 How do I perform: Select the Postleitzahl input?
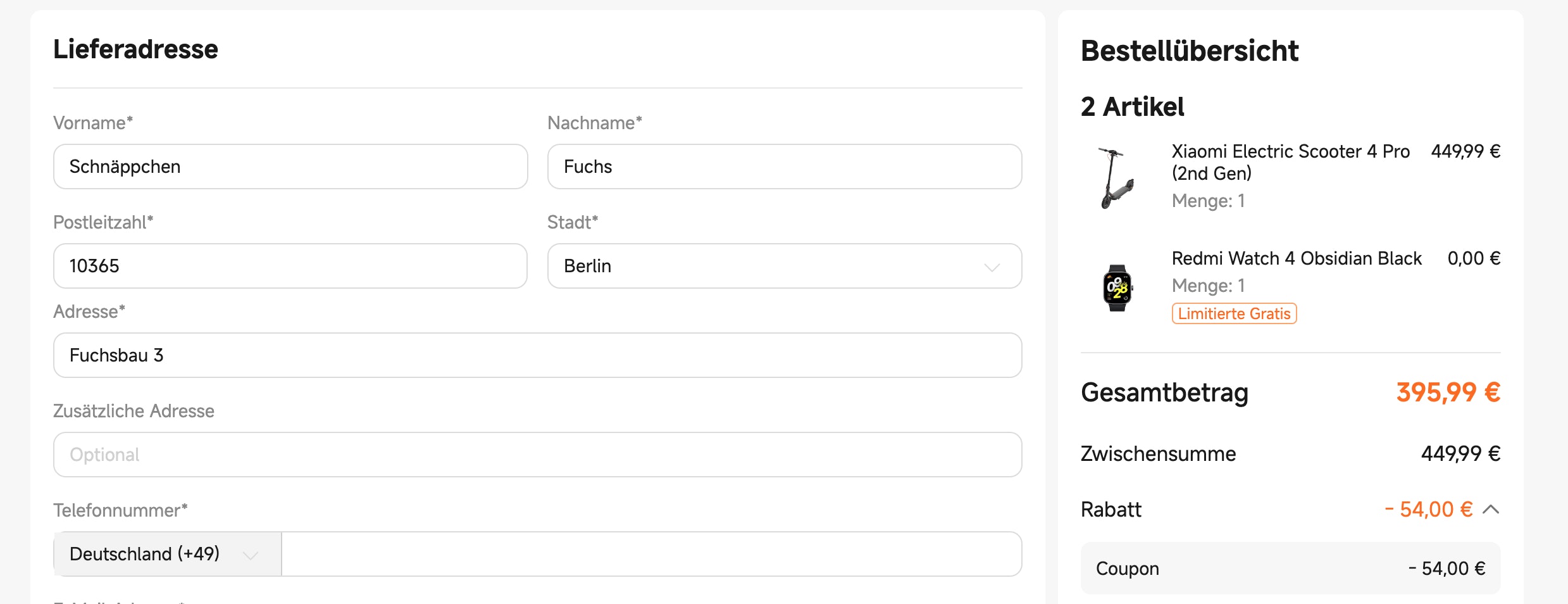(x=290, y=266)
